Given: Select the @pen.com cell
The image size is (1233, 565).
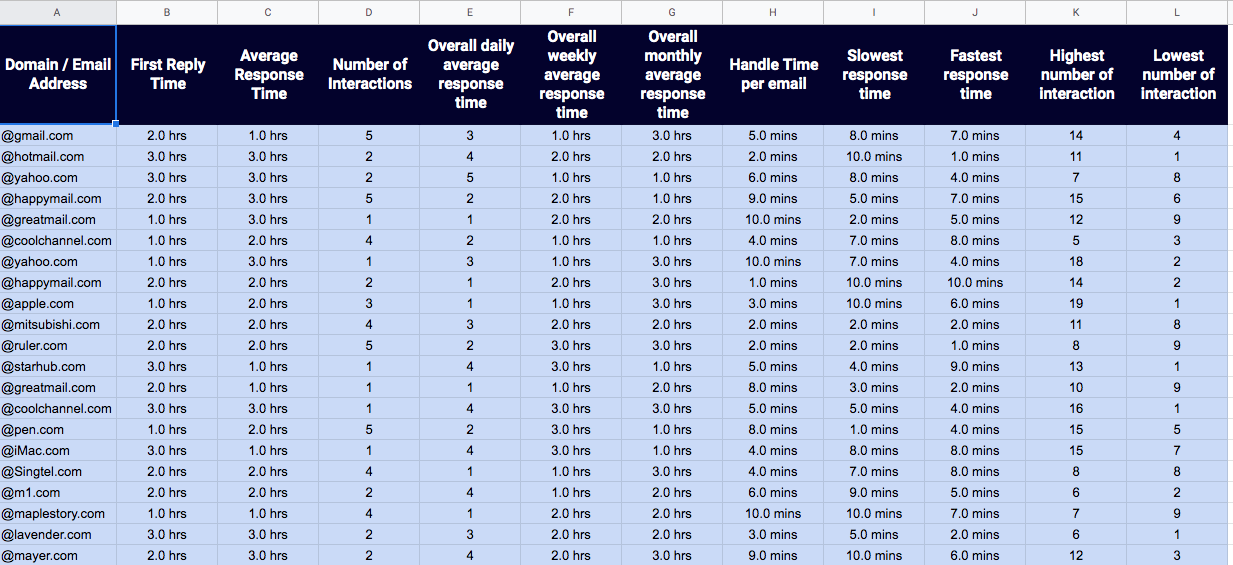Looking at the screenshot, I should (58, 429).
